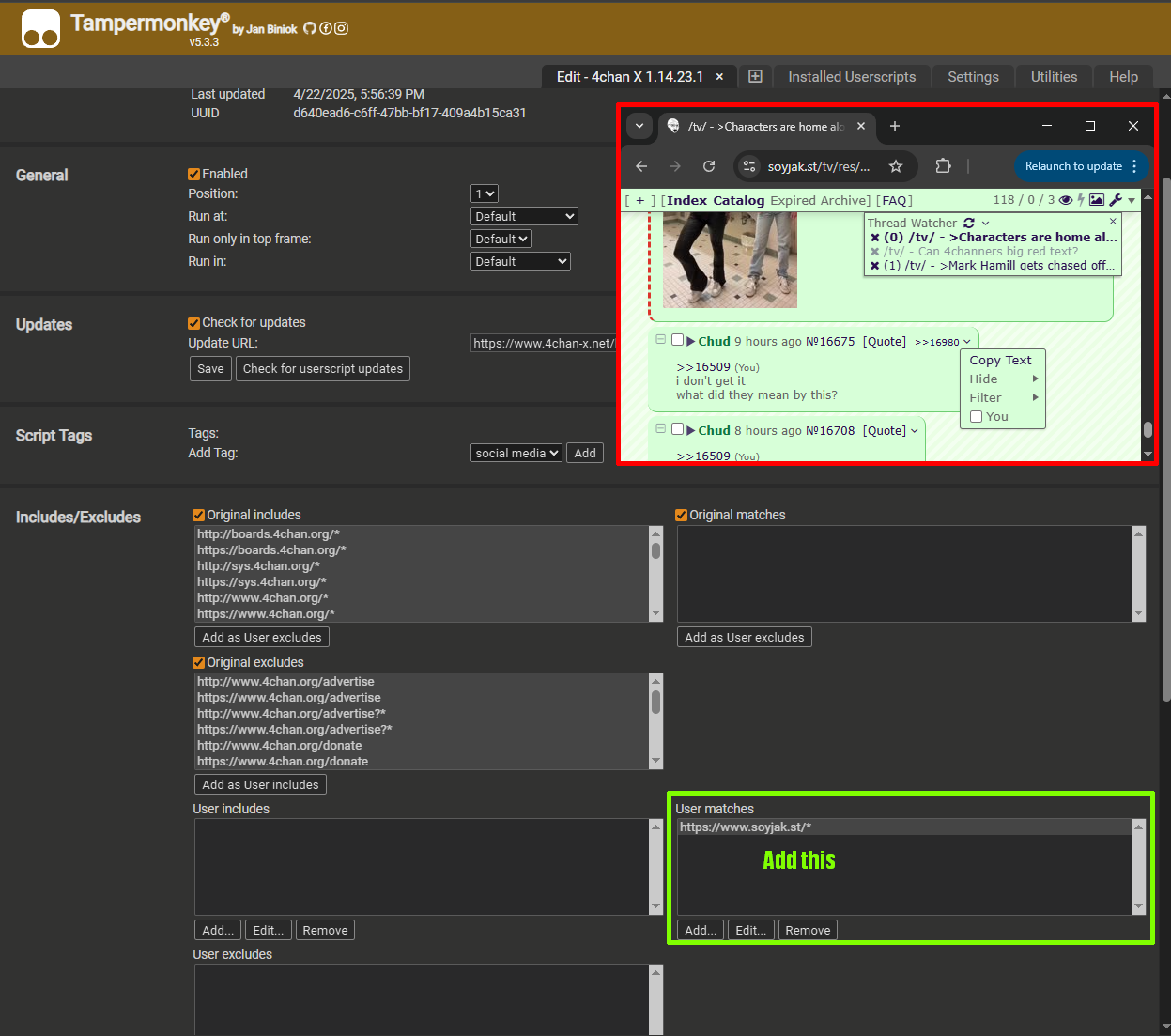Open the Run at dropdown
Image resolution: width=1171 pixels, height=1036 pixels.
click(x=524, y=216)
